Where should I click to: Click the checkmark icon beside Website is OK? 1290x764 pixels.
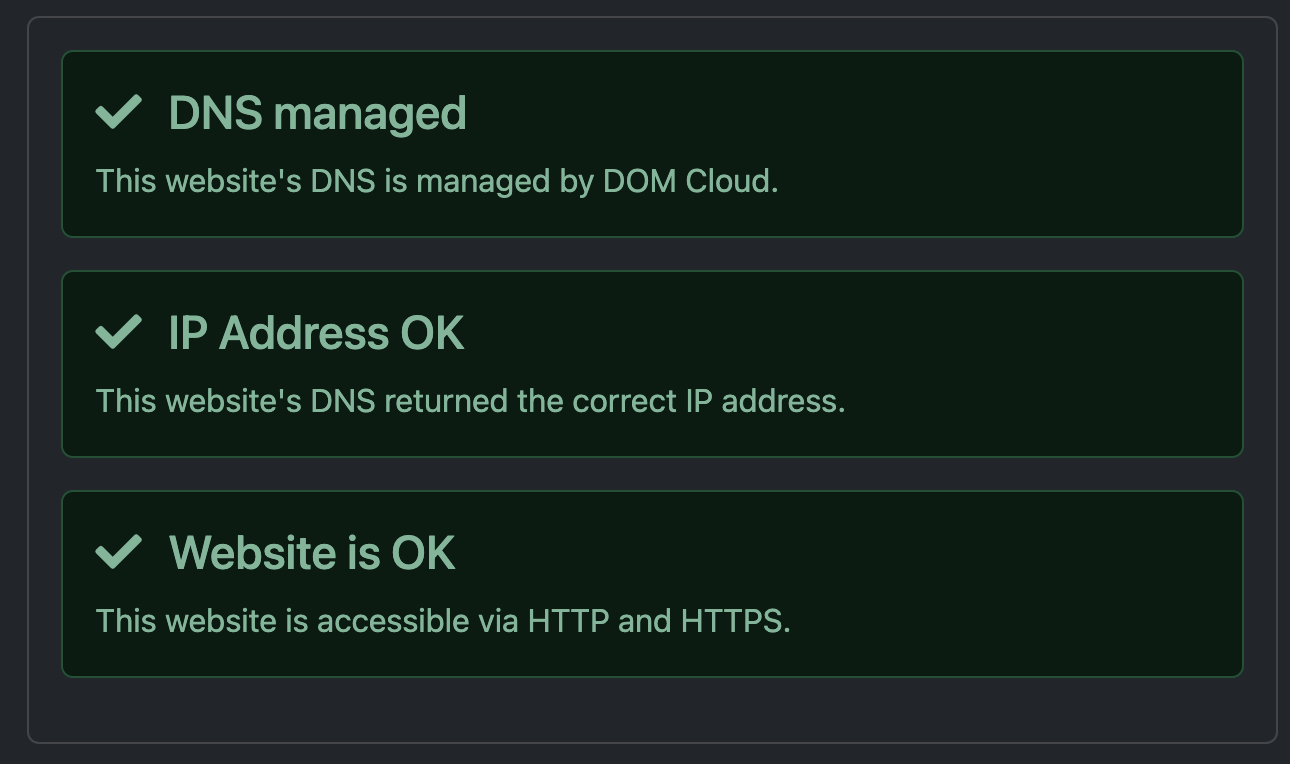point(118,552)
